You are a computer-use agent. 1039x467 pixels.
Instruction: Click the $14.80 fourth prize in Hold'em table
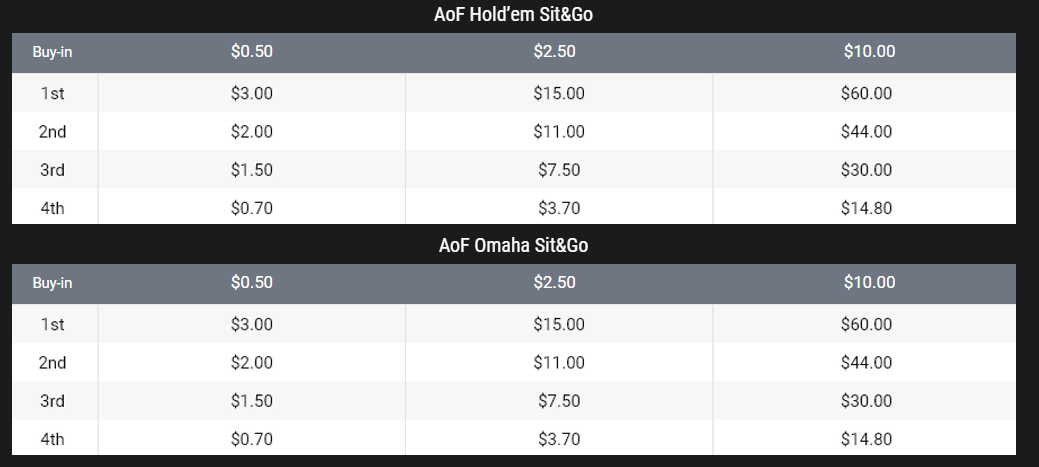[x=867, y=208]
